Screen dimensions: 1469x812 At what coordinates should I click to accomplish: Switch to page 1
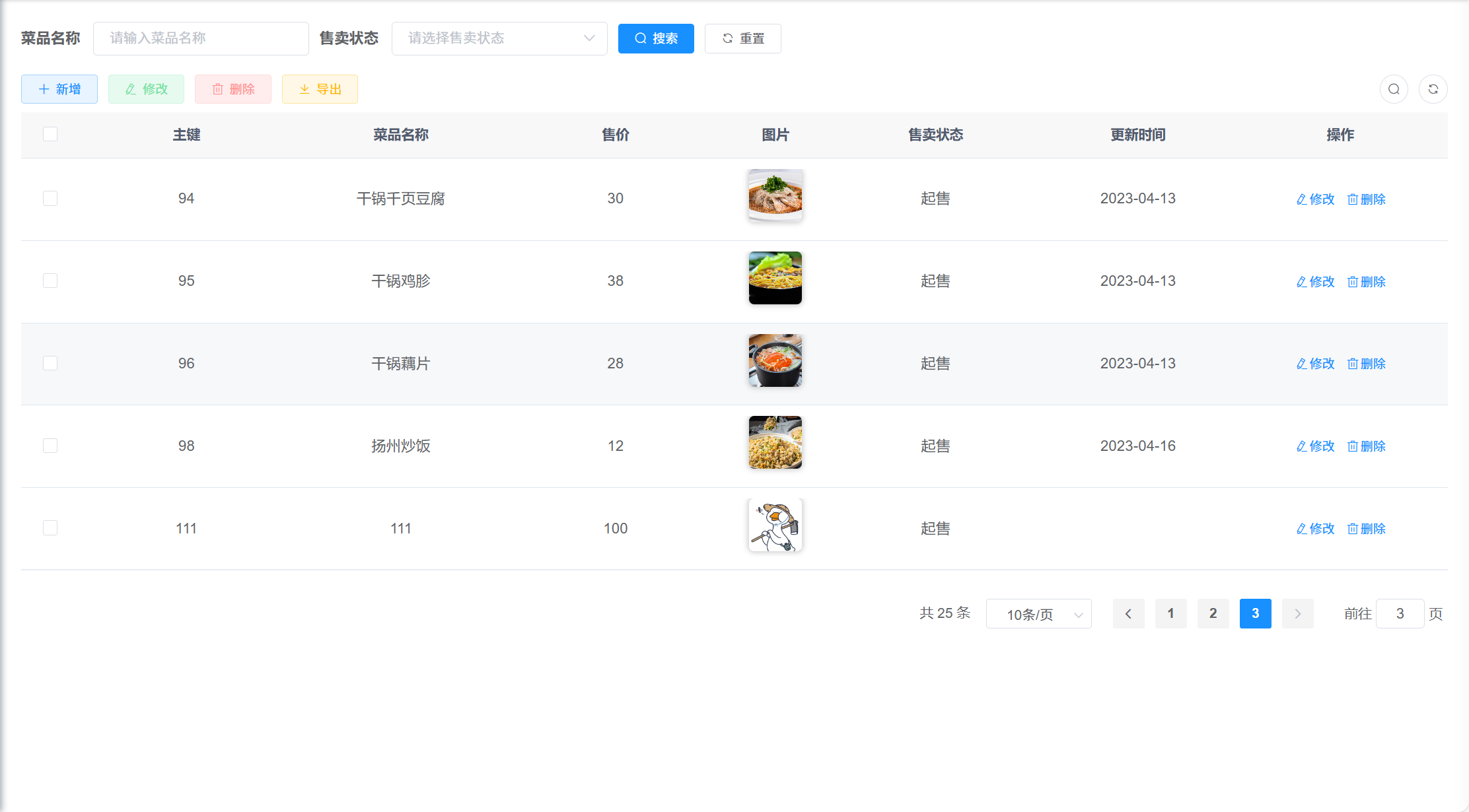(1170, 614)
